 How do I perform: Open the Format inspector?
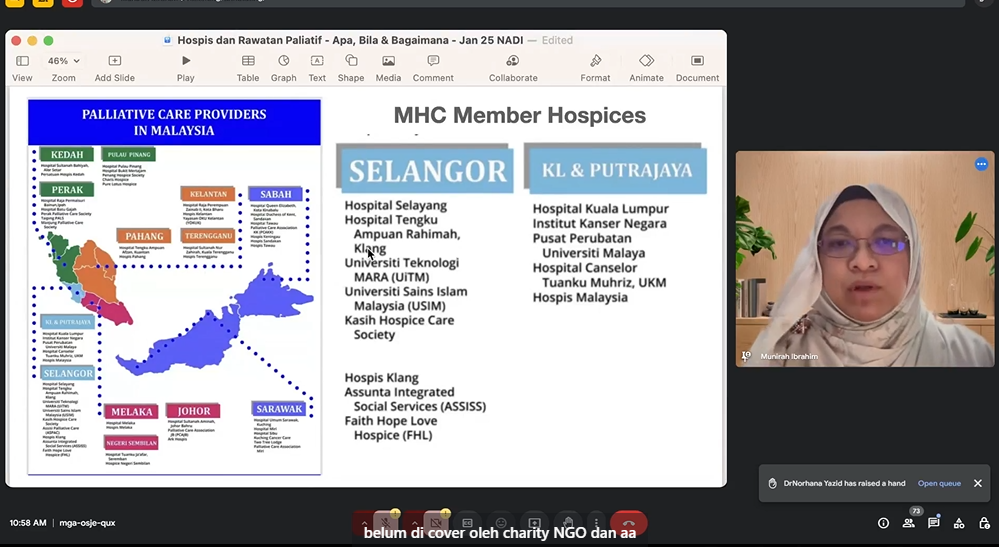click(595, 61)
